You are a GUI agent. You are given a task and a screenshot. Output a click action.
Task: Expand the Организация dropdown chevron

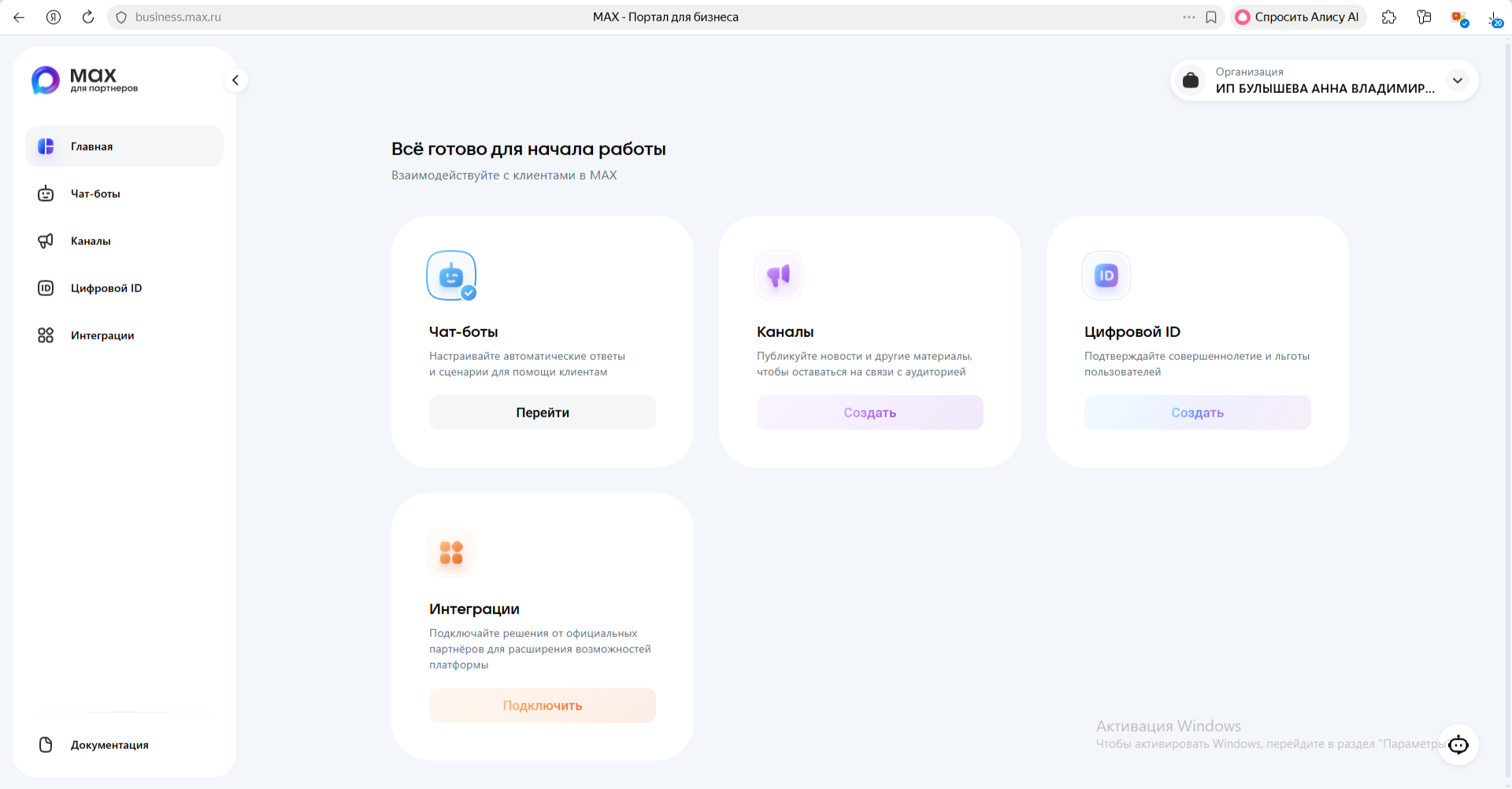pyautogui.click(x=1458, y=80)
